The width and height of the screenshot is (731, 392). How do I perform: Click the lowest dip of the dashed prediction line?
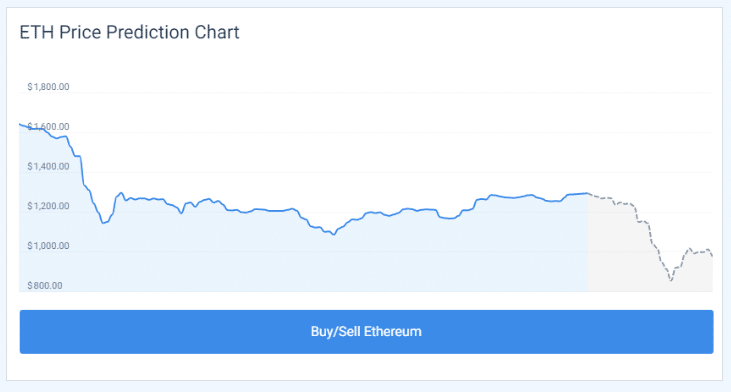671,280
